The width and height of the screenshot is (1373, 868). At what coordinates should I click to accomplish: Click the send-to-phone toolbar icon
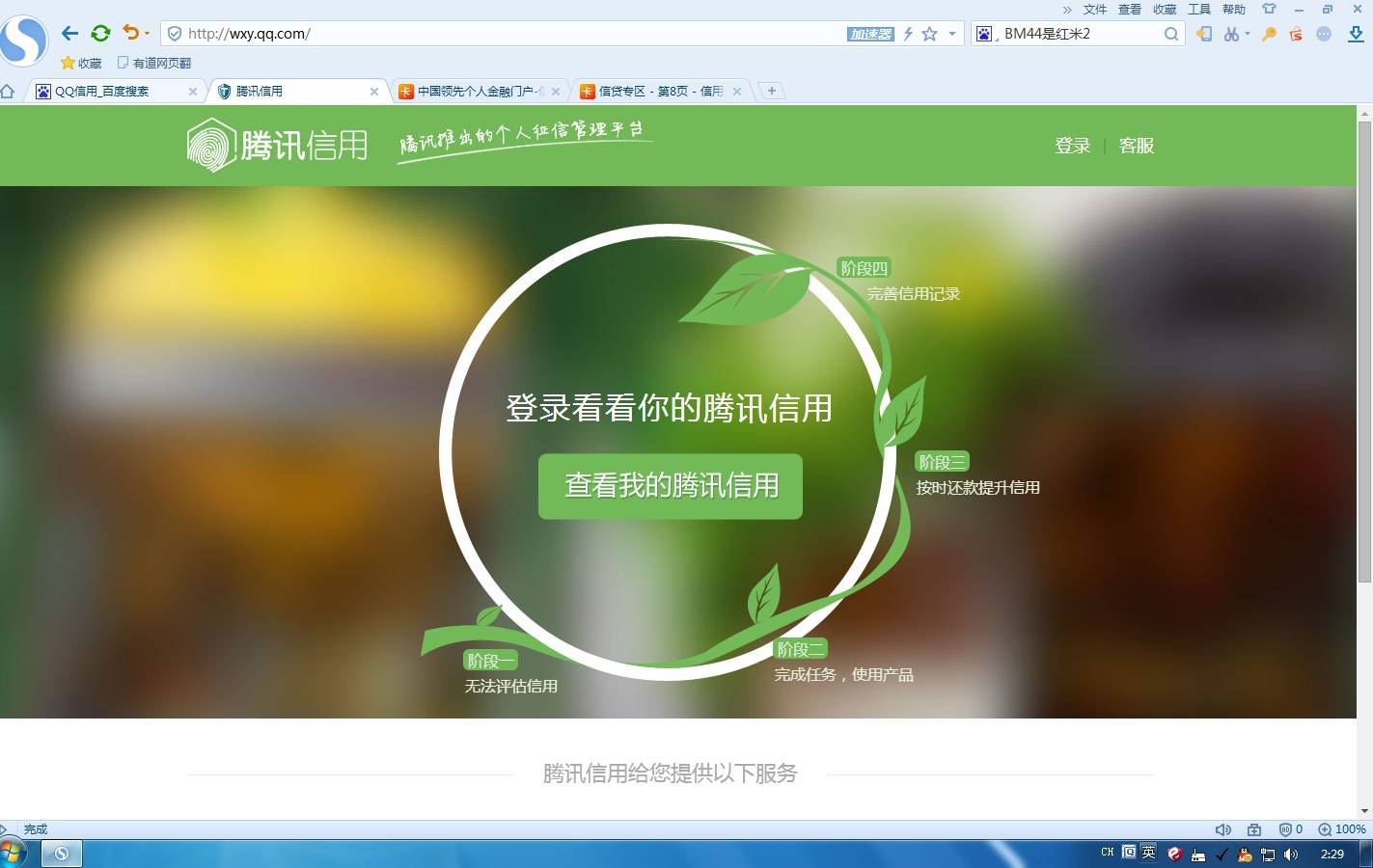pos(1204,34)
